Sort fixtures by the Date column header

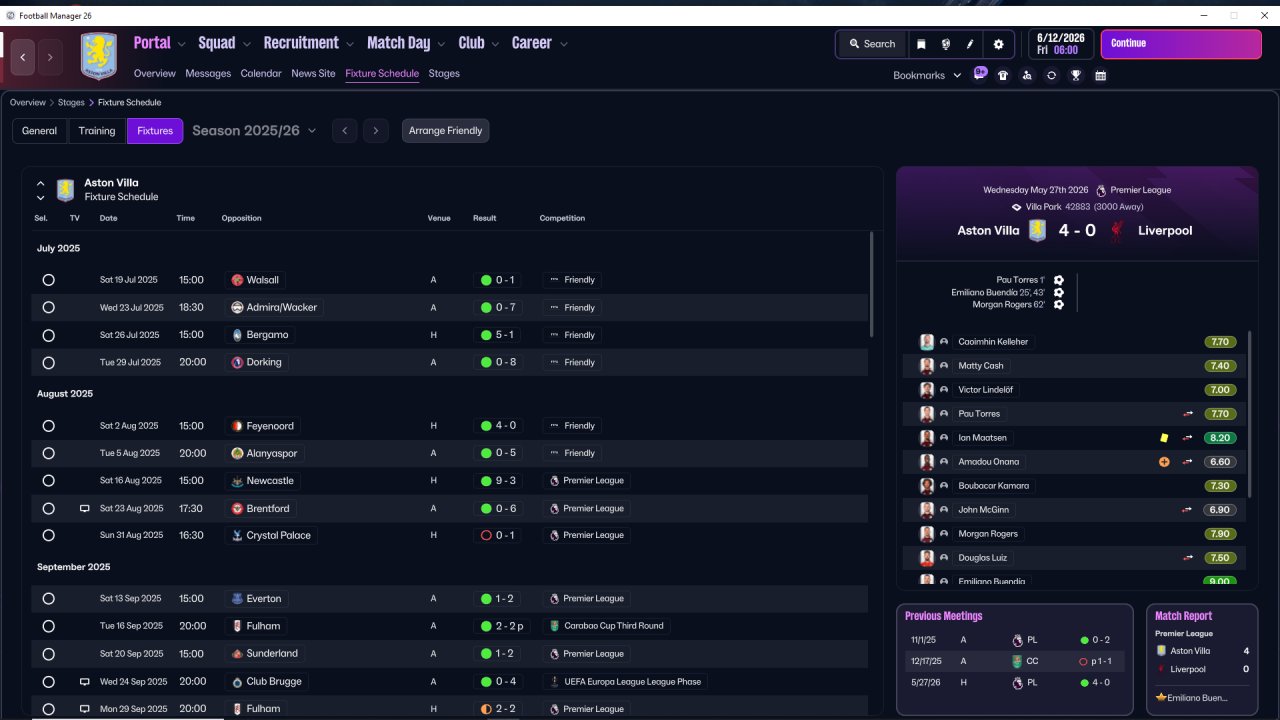pos(108,218)
